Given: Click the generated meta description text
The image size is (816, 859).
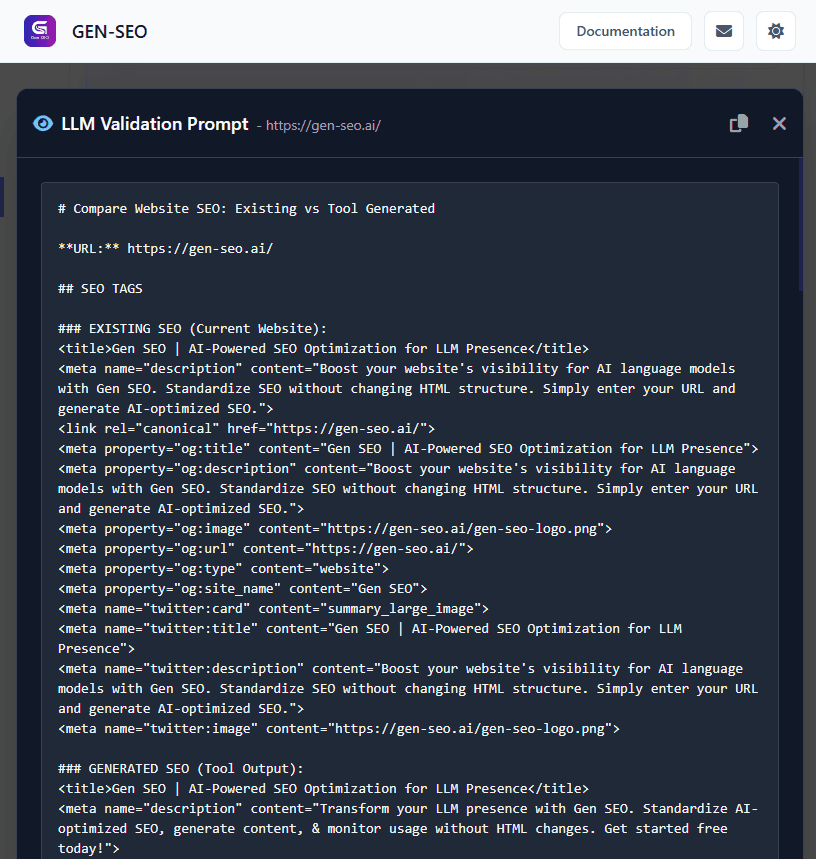Looking at the screenshot, I should (x=400, y=818).
